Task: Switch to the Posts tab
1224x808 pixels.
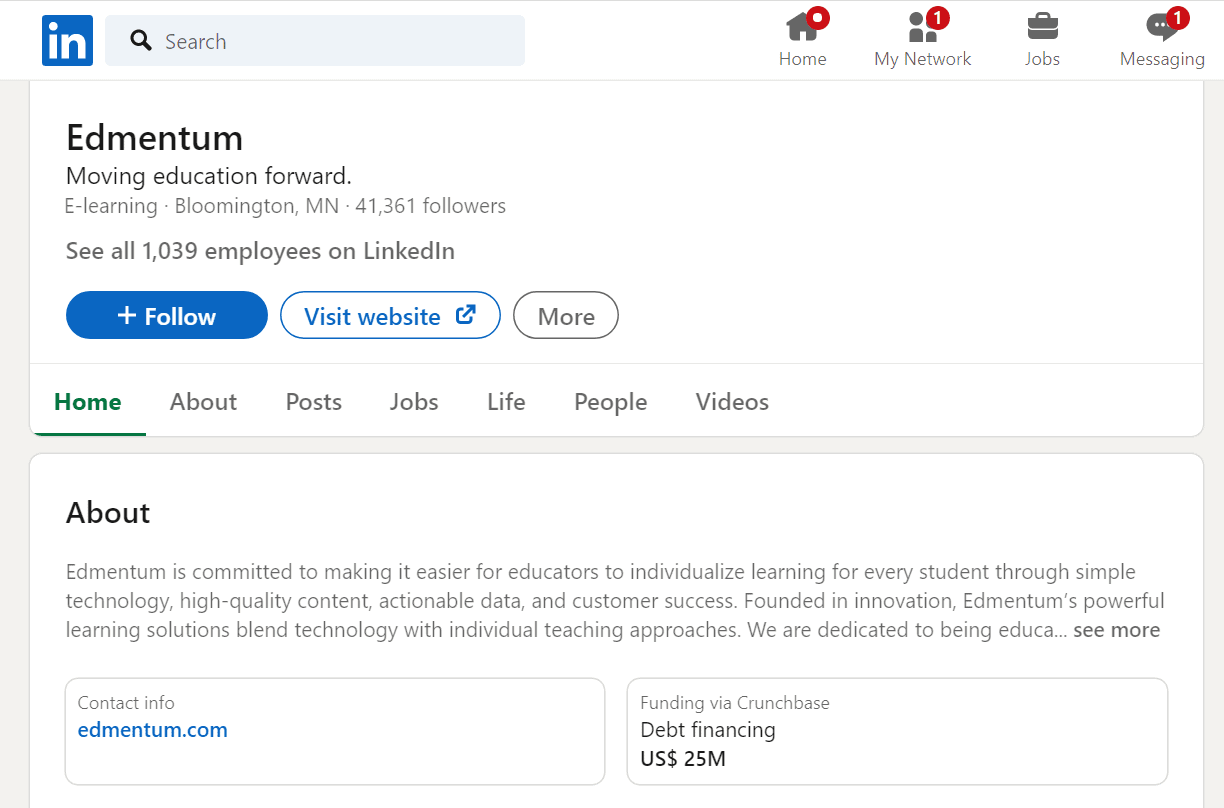Action: point(314,402)
